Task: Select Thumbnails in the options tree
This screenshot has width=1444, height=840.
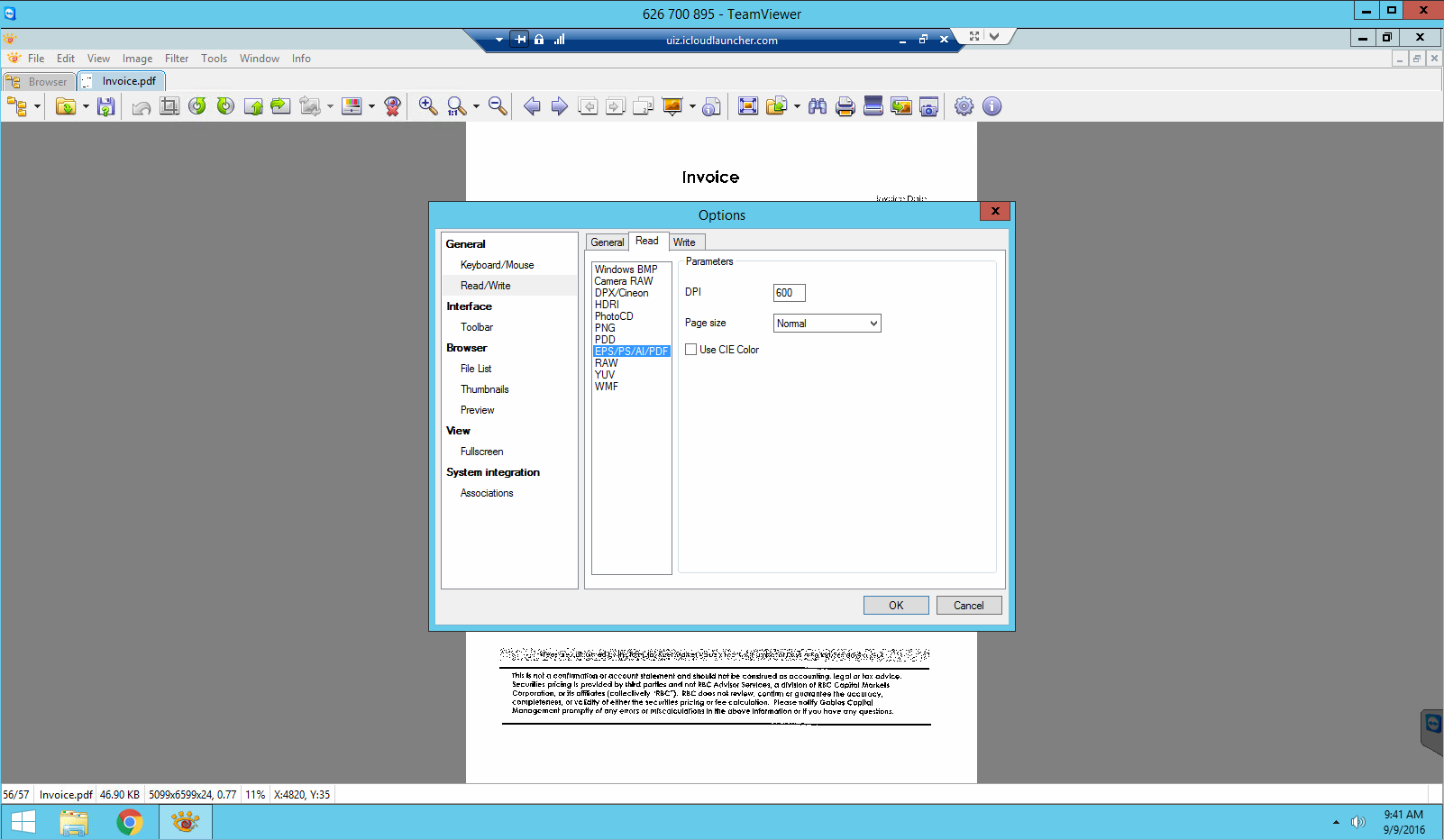Action: 484,389
